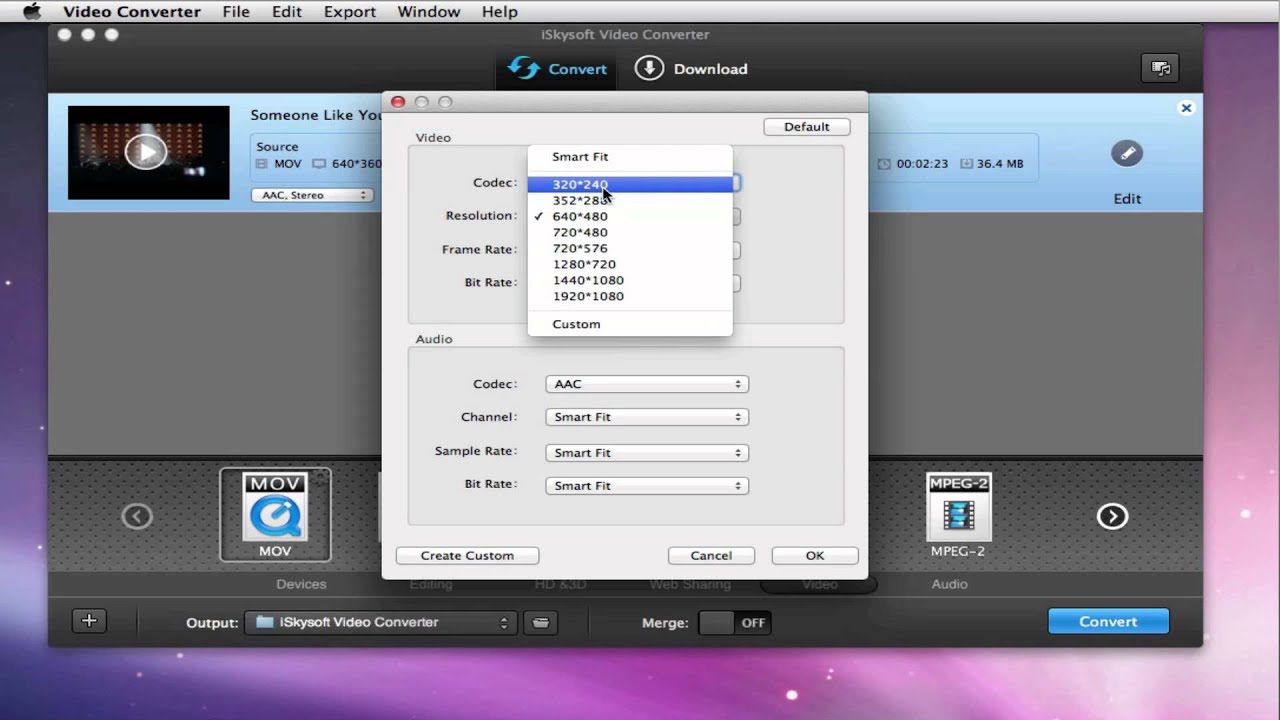Open the Help menu
Image resolution: width=1280 pixels, height=720 pixels.
point(499,12)
